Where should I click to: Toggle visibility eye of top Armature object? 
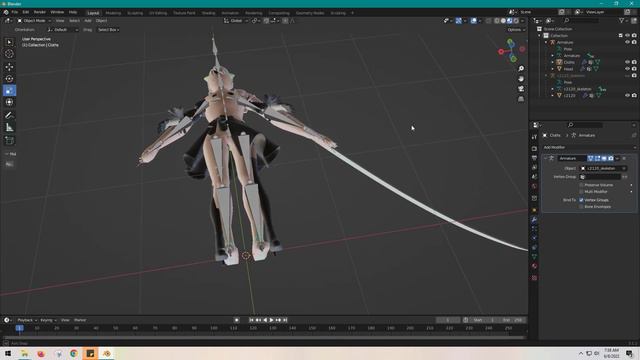pyautogui.click(x=627, y=42)
